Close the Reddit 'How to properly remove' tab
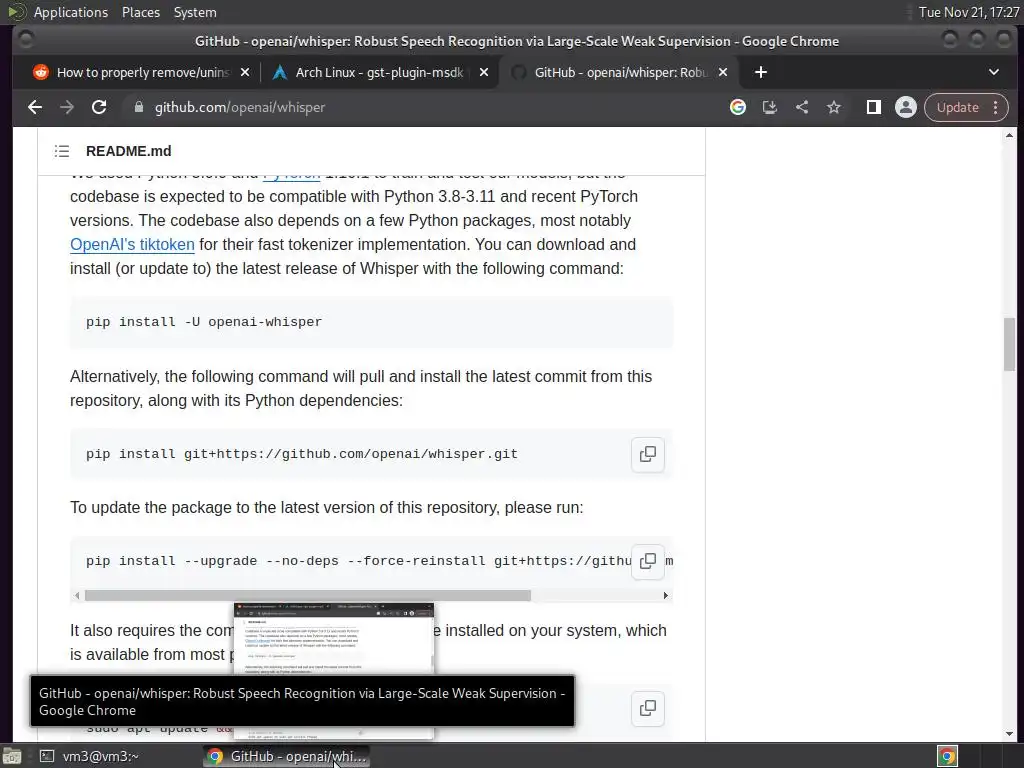This screenshot has width=1024, height=768. (245, 72)
